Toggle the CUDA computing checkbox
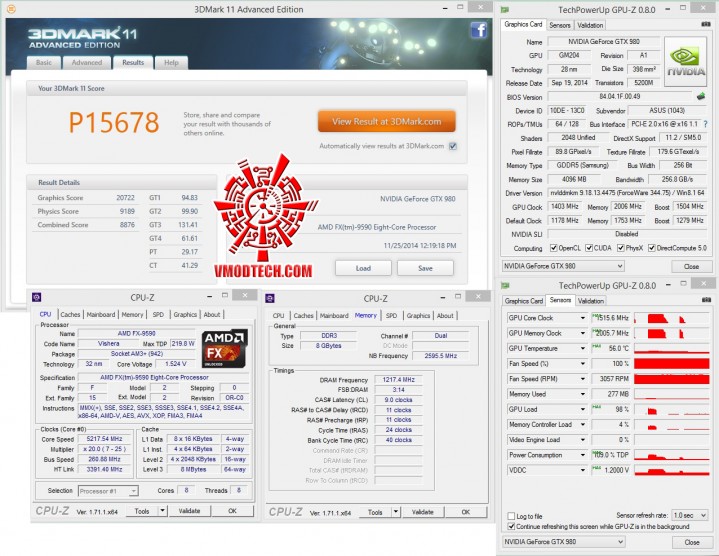The height and width of the screenshot is (556, 719). tap(589, 248)
